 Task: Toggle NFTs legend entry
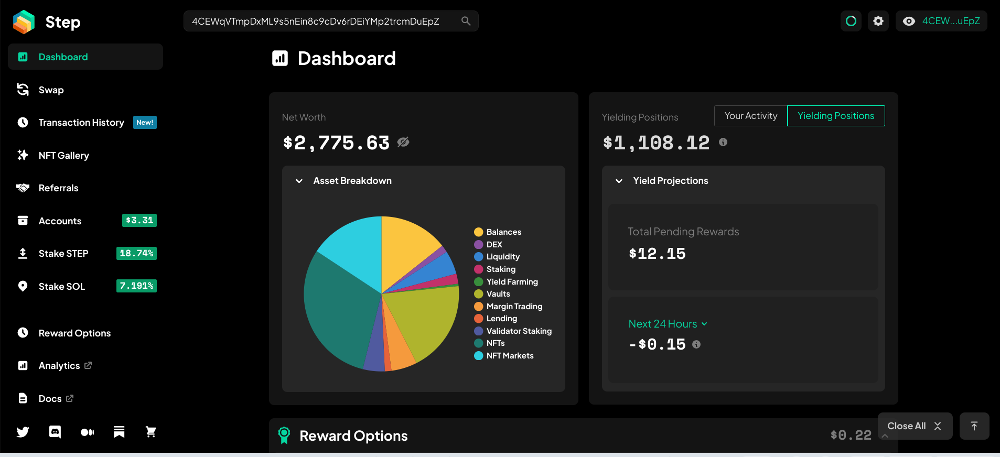[489, 343]
